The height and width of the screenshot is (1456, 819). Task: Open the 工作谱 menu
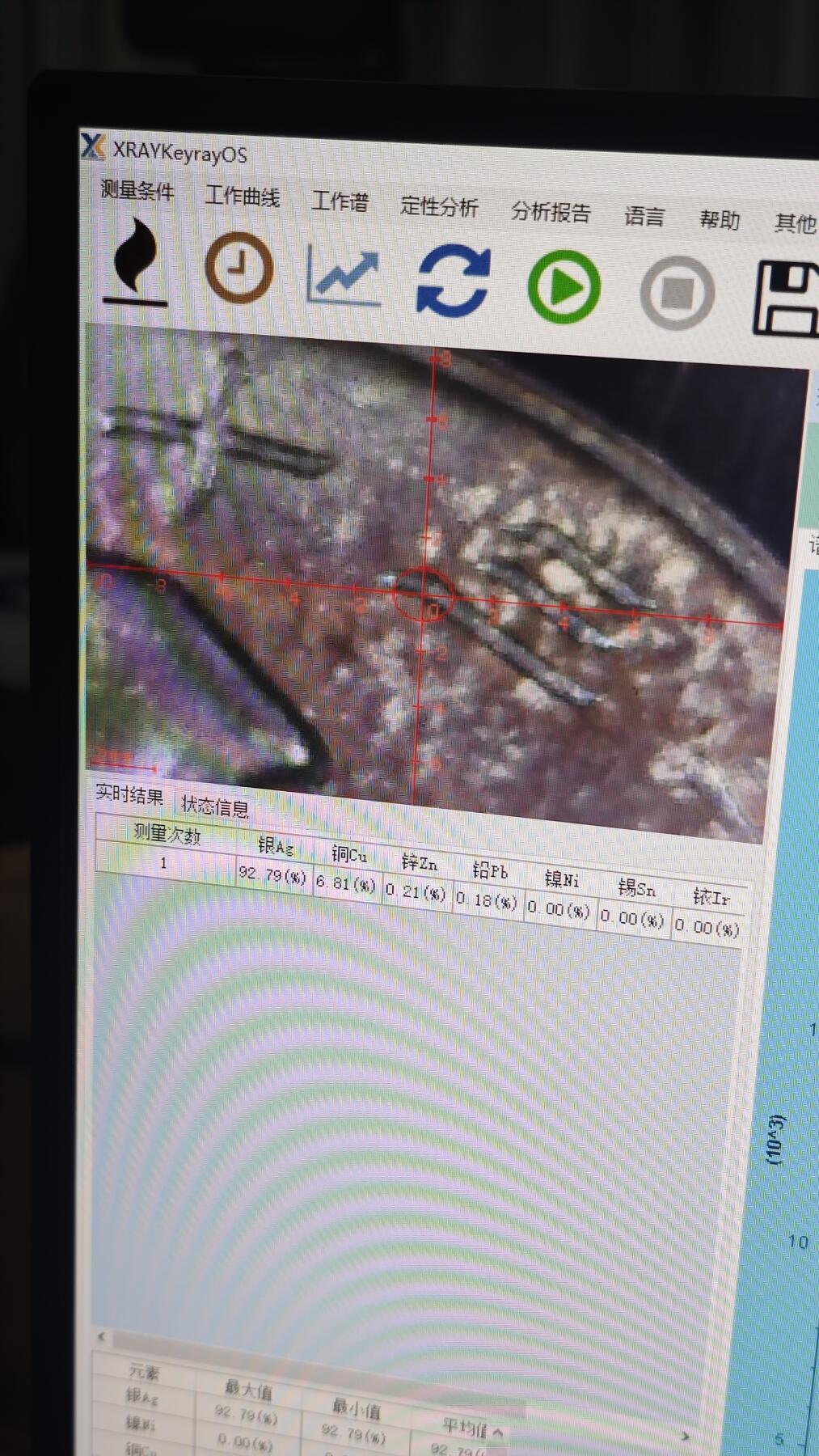[x=340, y=201]
